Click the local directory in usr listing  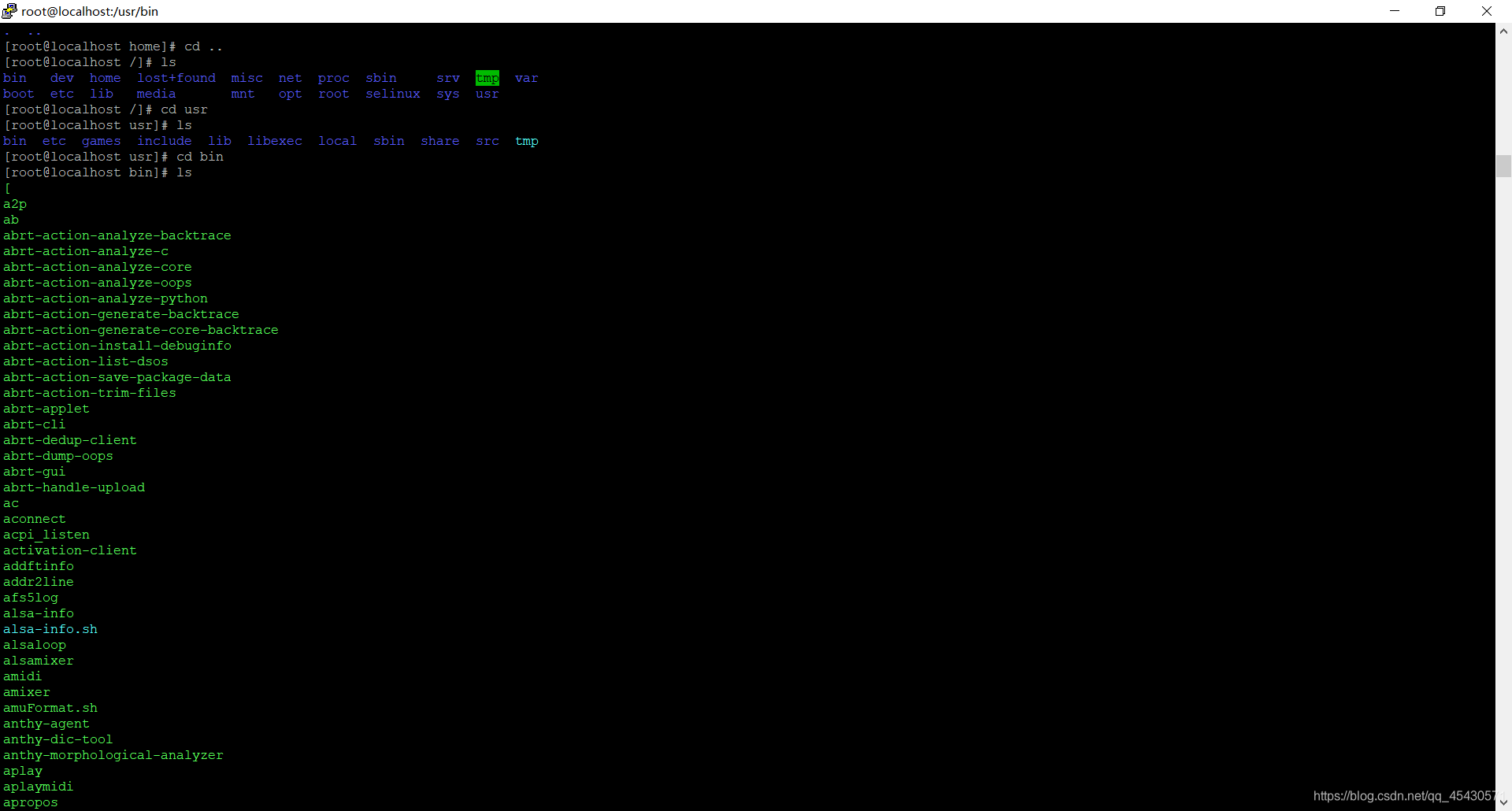[338, 141]
